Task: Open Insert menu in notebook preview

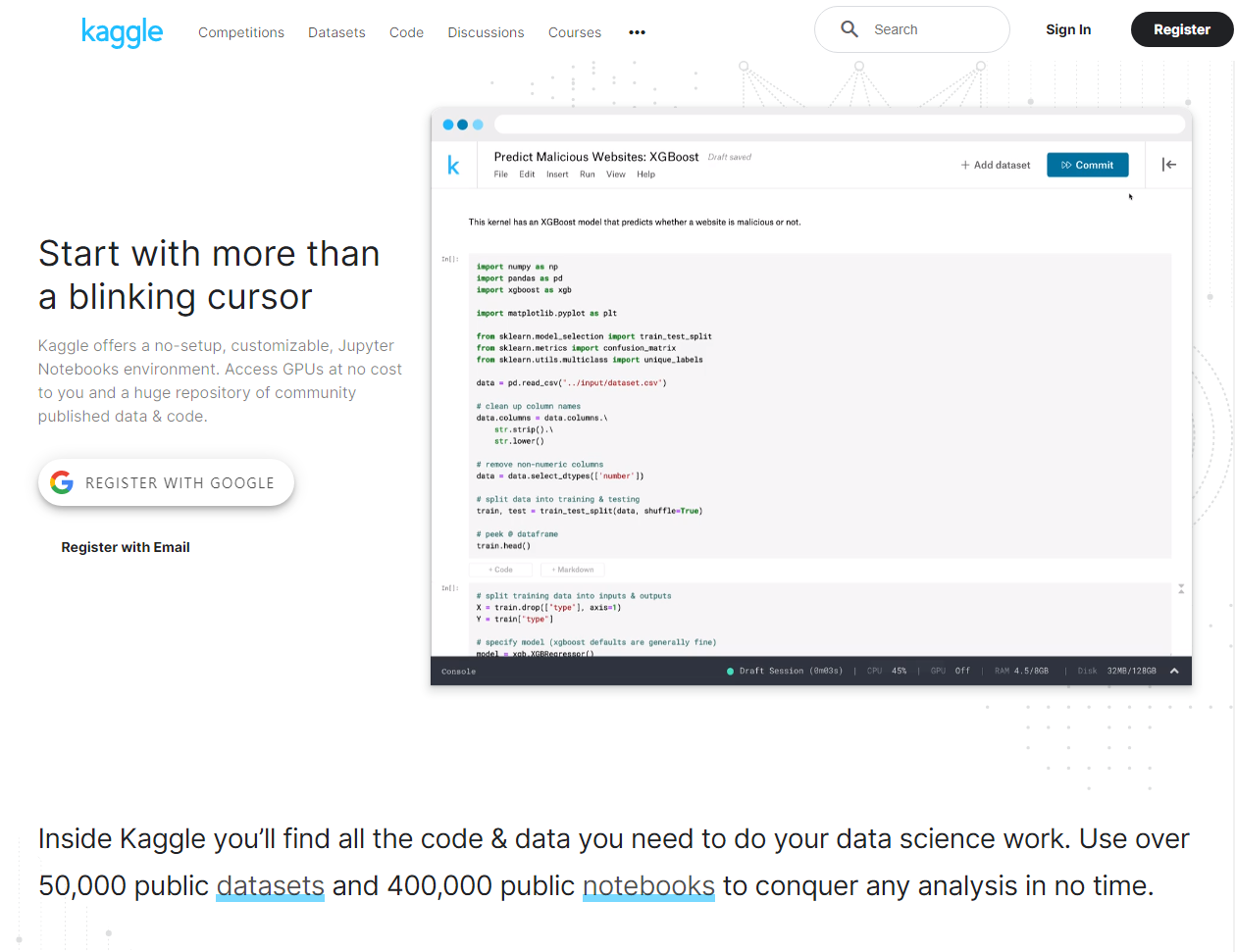Action: click(557, 175)
